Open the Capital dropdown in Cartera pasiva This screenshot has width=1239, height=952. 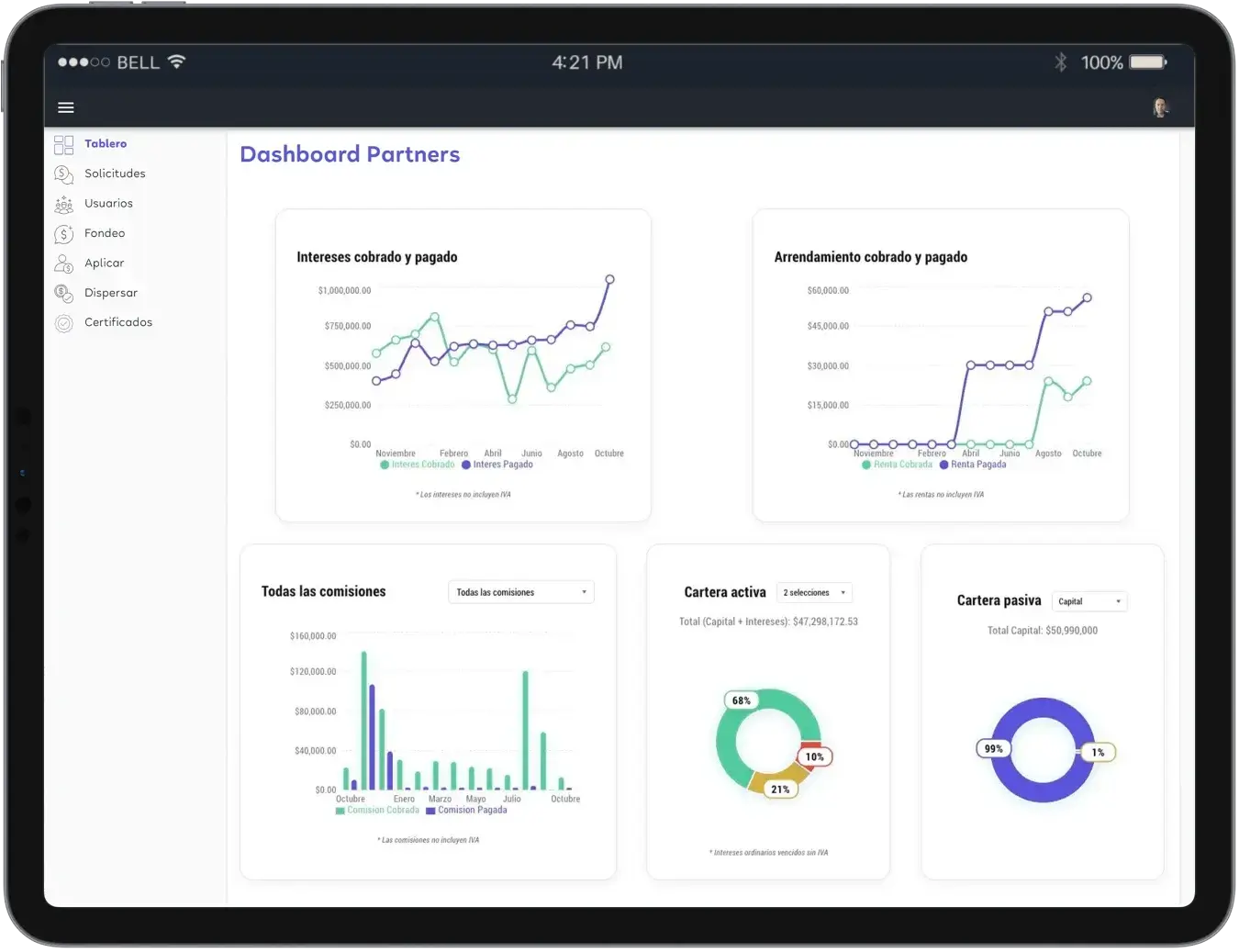tap(1089, 601)
